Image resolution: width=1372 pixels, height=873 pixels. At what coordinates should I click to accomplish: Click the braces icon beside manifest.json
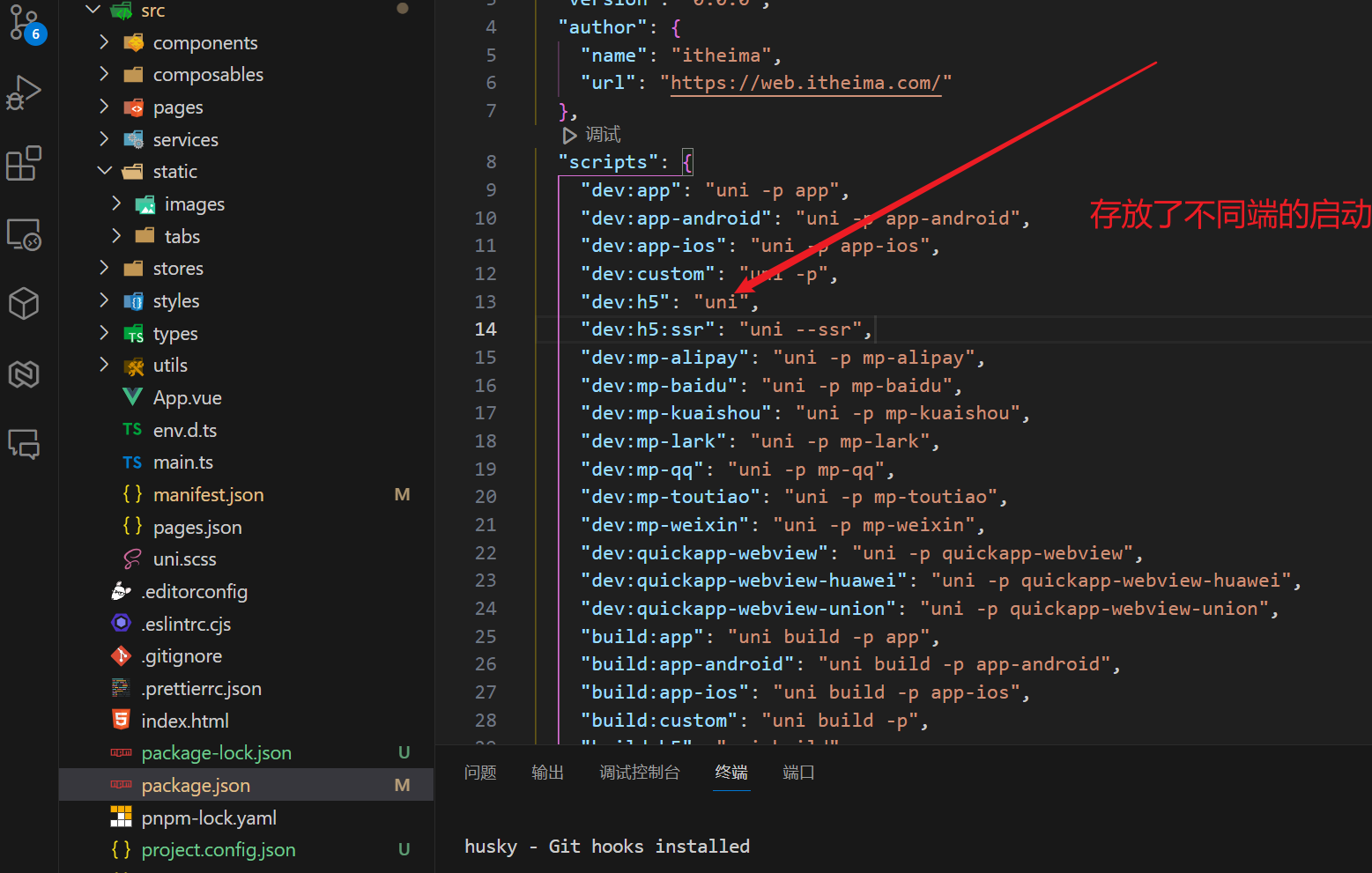pos(132,493)
